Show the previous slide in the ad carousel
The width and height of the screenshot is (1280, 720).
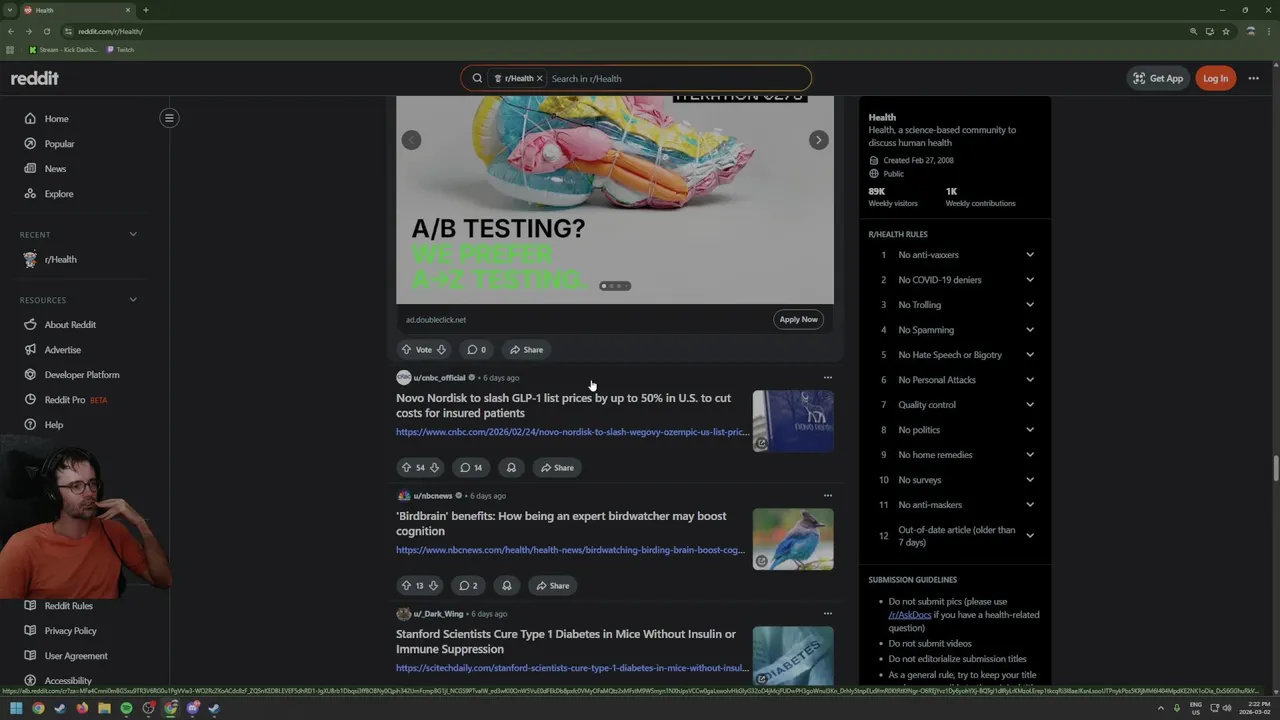click(x=411, y=140)
